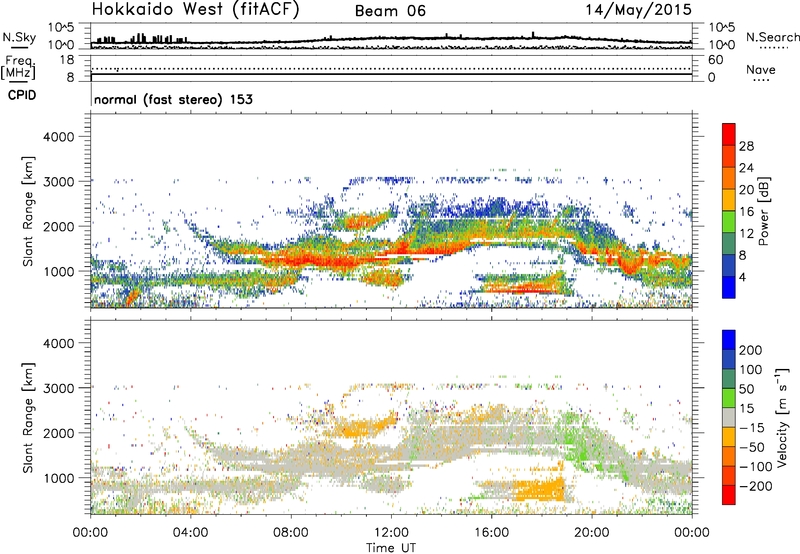Click the '-15' label on Velocity colorbar
The width and height of the screenshot is (800, 554).
[752, 428]
